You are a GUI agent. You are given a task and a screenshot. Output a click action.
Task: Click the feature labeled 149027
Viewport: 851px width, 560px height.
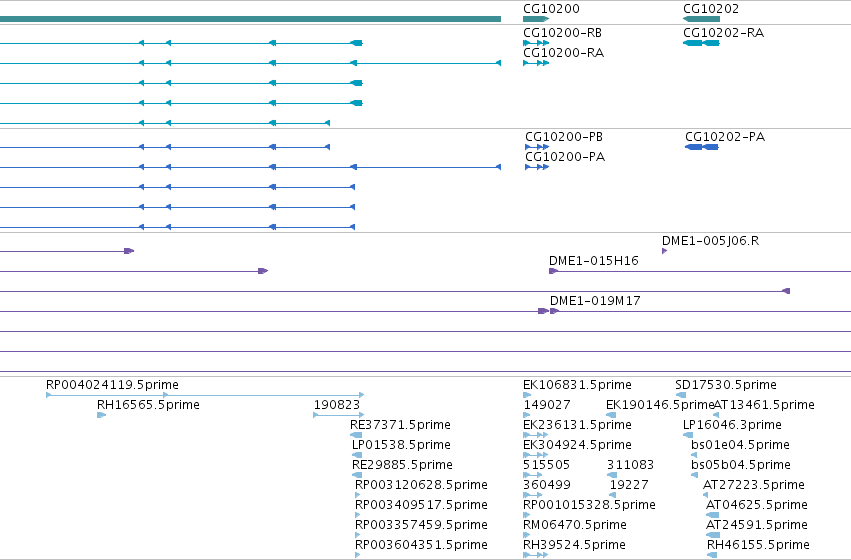[547, 405]
